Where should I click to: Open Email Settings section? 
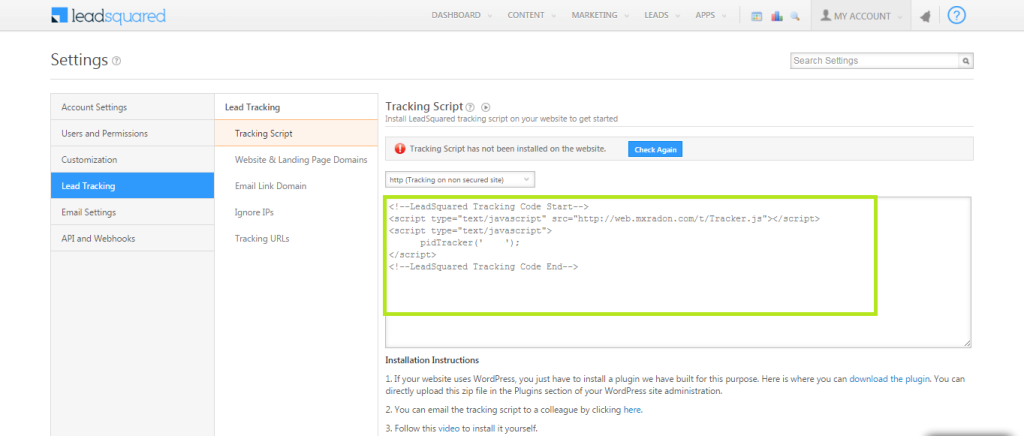[132, 212]
